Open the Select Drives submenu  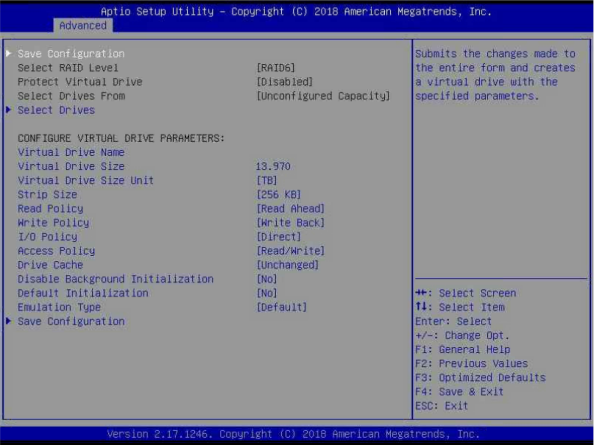56,110
